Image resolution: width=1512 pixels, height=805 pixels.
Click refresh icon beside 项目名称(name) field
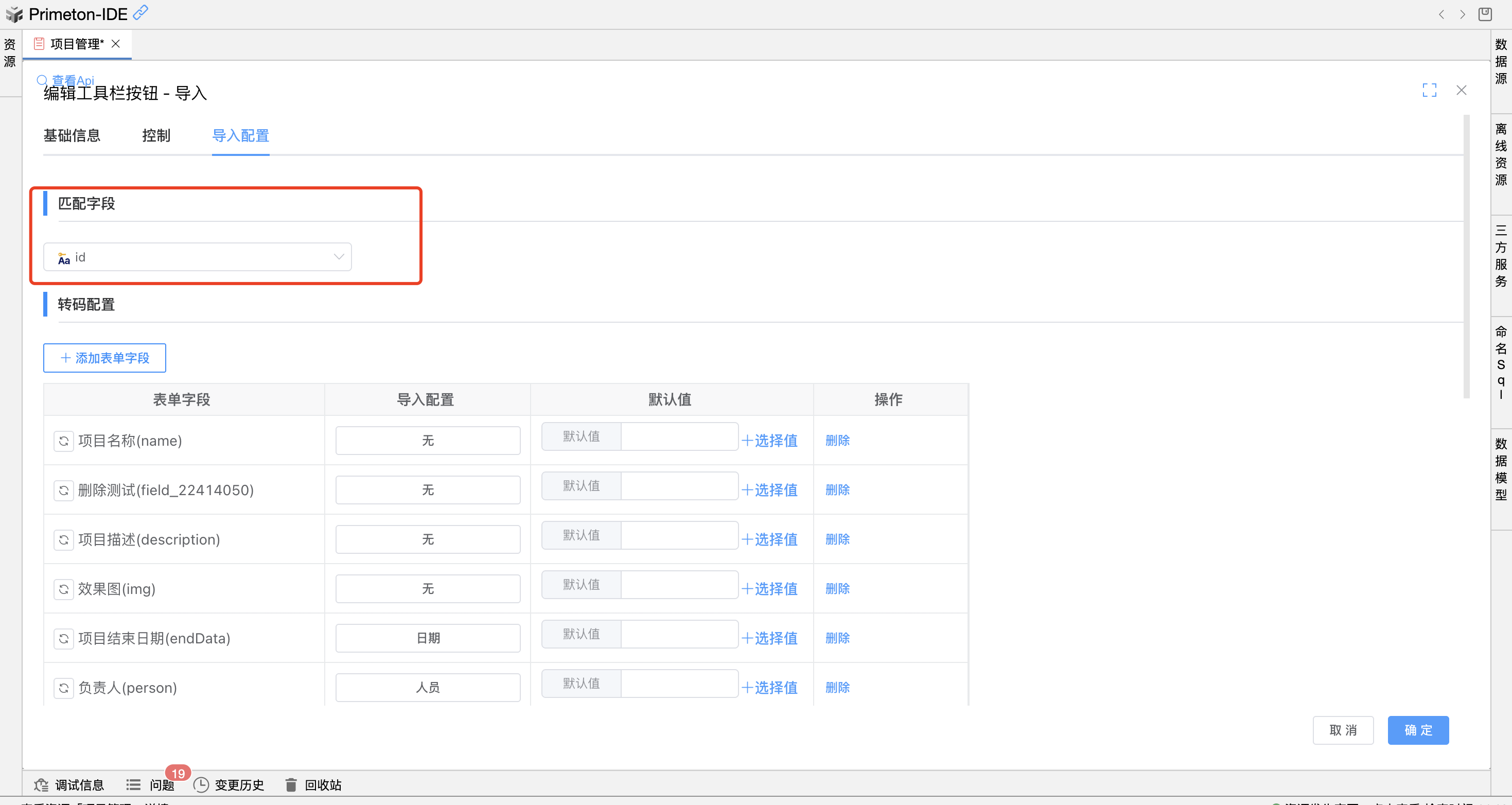(63, 441)
